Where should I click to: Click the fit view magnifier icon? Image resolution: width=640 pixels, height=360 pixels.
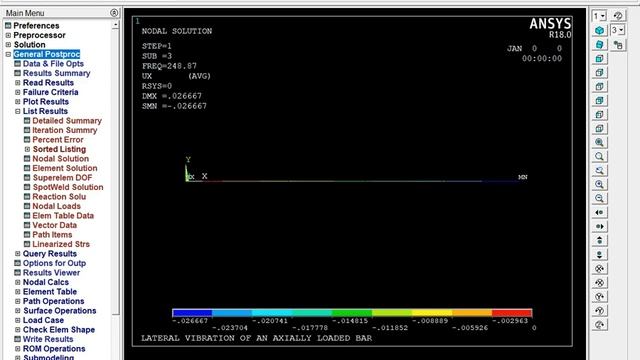(x=599, y=142)
